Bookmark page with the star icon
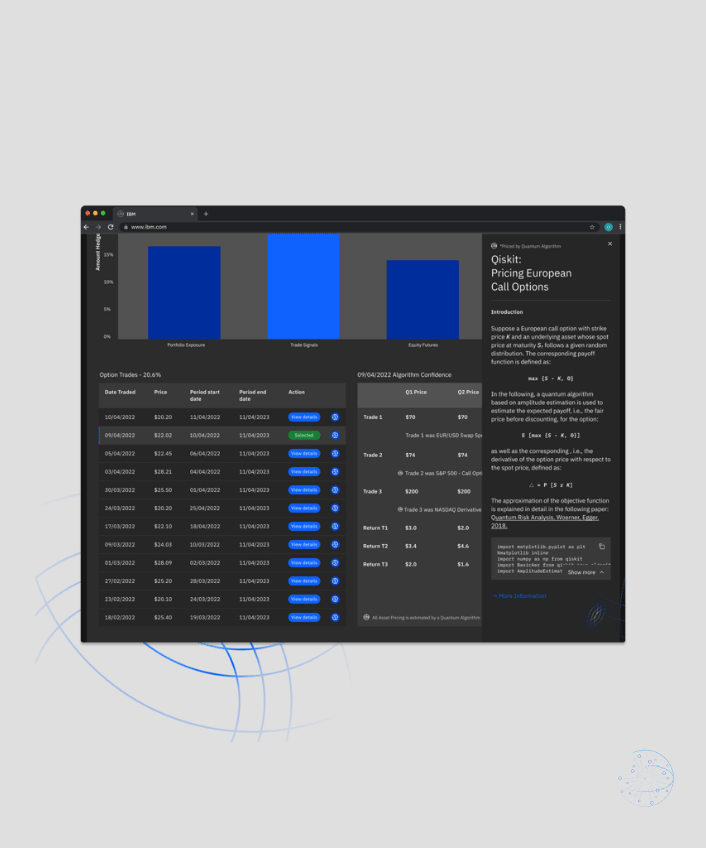 click(x=592, y=227)
